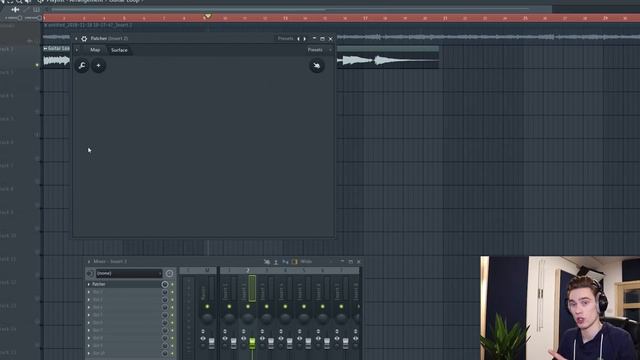Click the first icon in the Mixer title bar icon row
The width and height of the screenshot is (640, 360).
tap(267, 262)
